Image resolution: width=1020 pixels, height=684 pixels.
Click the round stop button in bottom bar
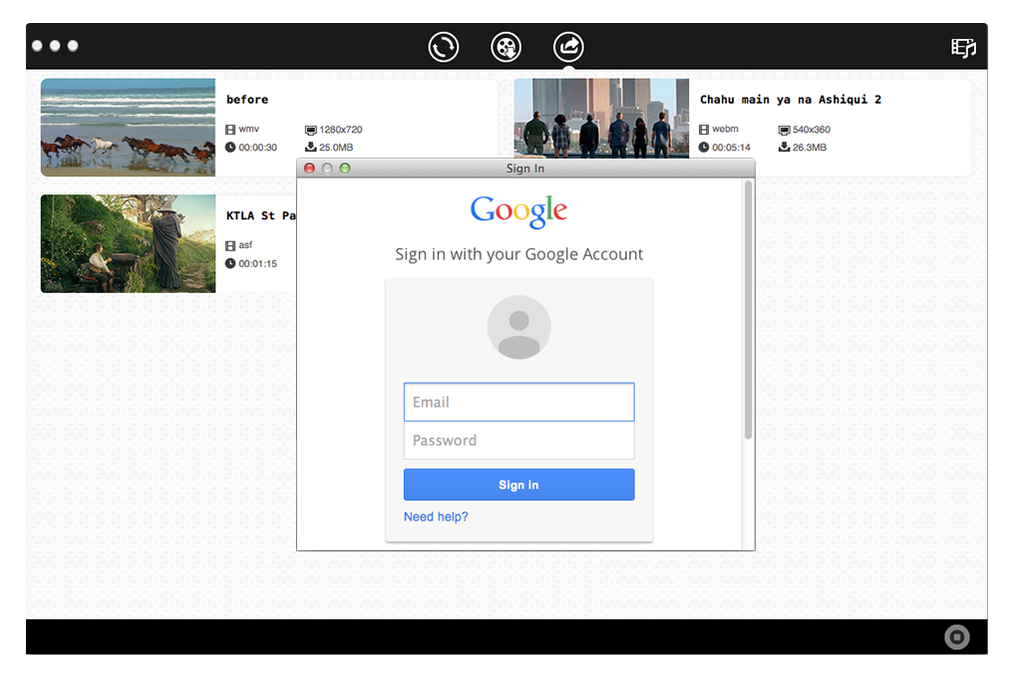coord(957,636)
